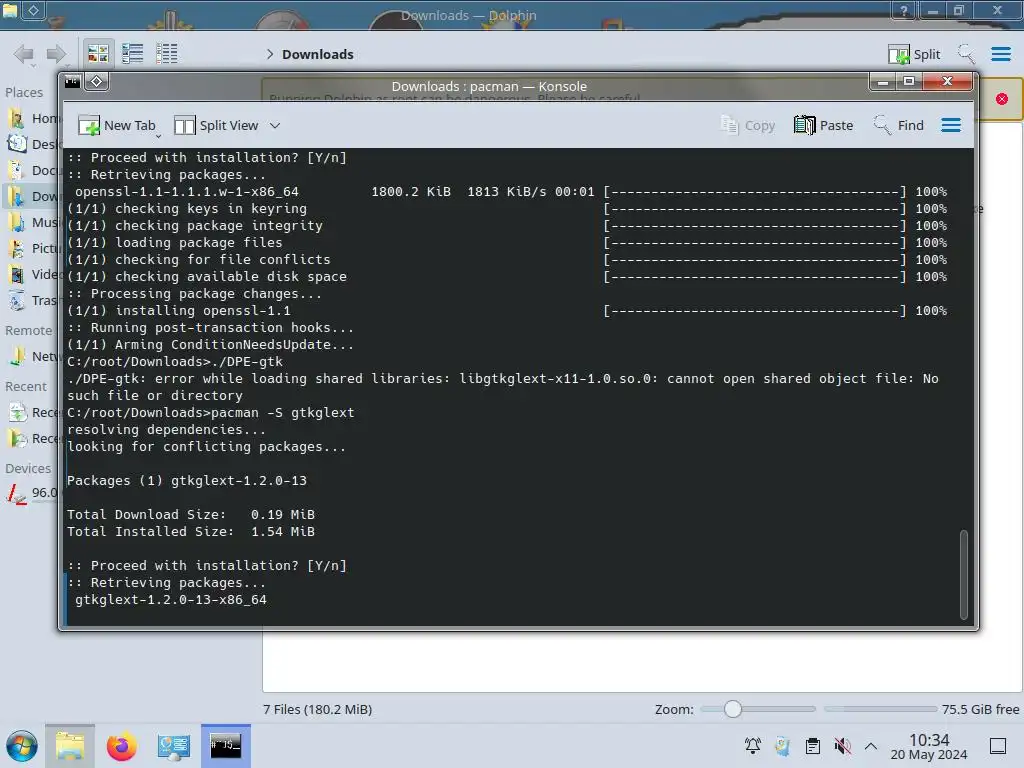Click the Show Desktop taskbar button
The image size is (1024, 768).
[x=998, y=746]
